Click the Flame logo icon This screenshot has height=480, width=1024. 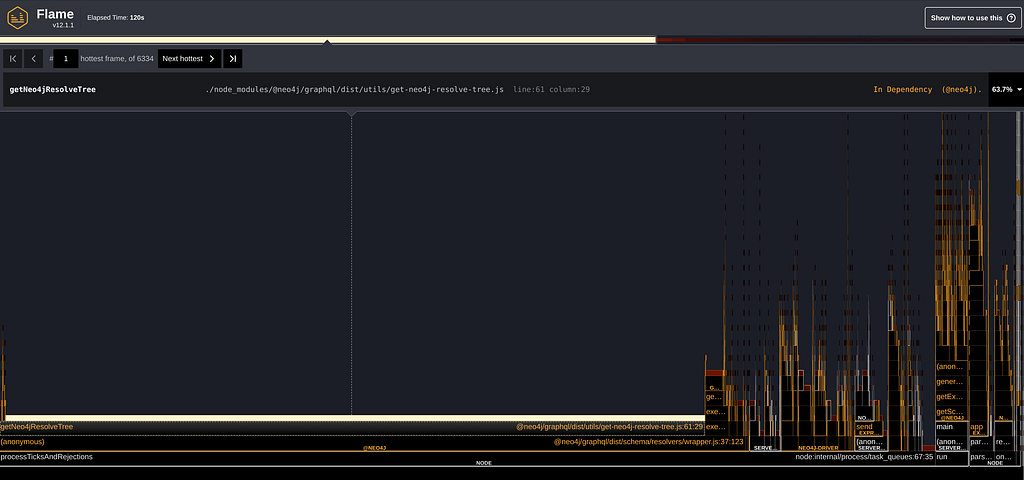18,17
